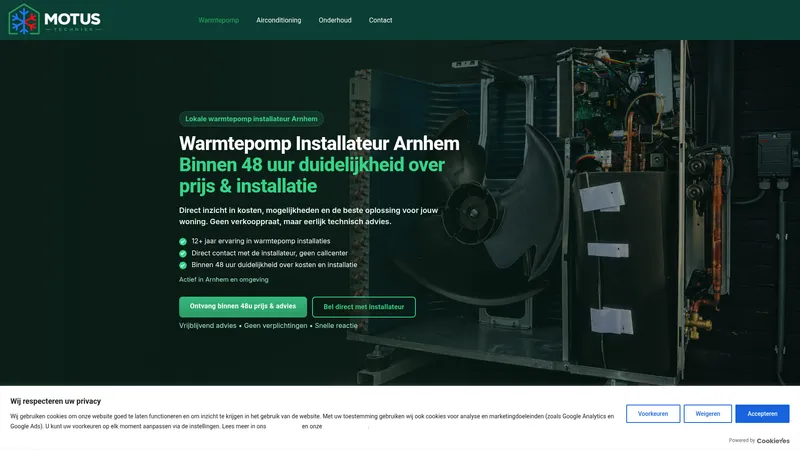The height and width of the screenshot is (450, 800).
Task: Click 'Vrijblijvend advies' text below buttons
Action: pyautogui.click(x=208, y=326)
